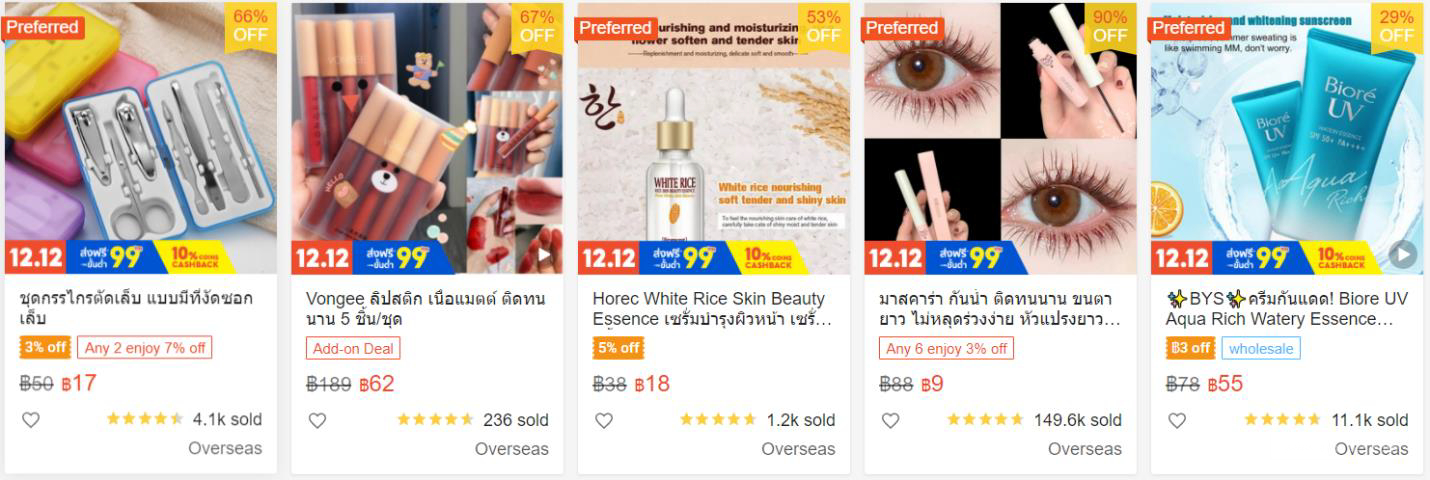Click 'Any 2 enjoy 7% off' promotion tag

point(145,348)
